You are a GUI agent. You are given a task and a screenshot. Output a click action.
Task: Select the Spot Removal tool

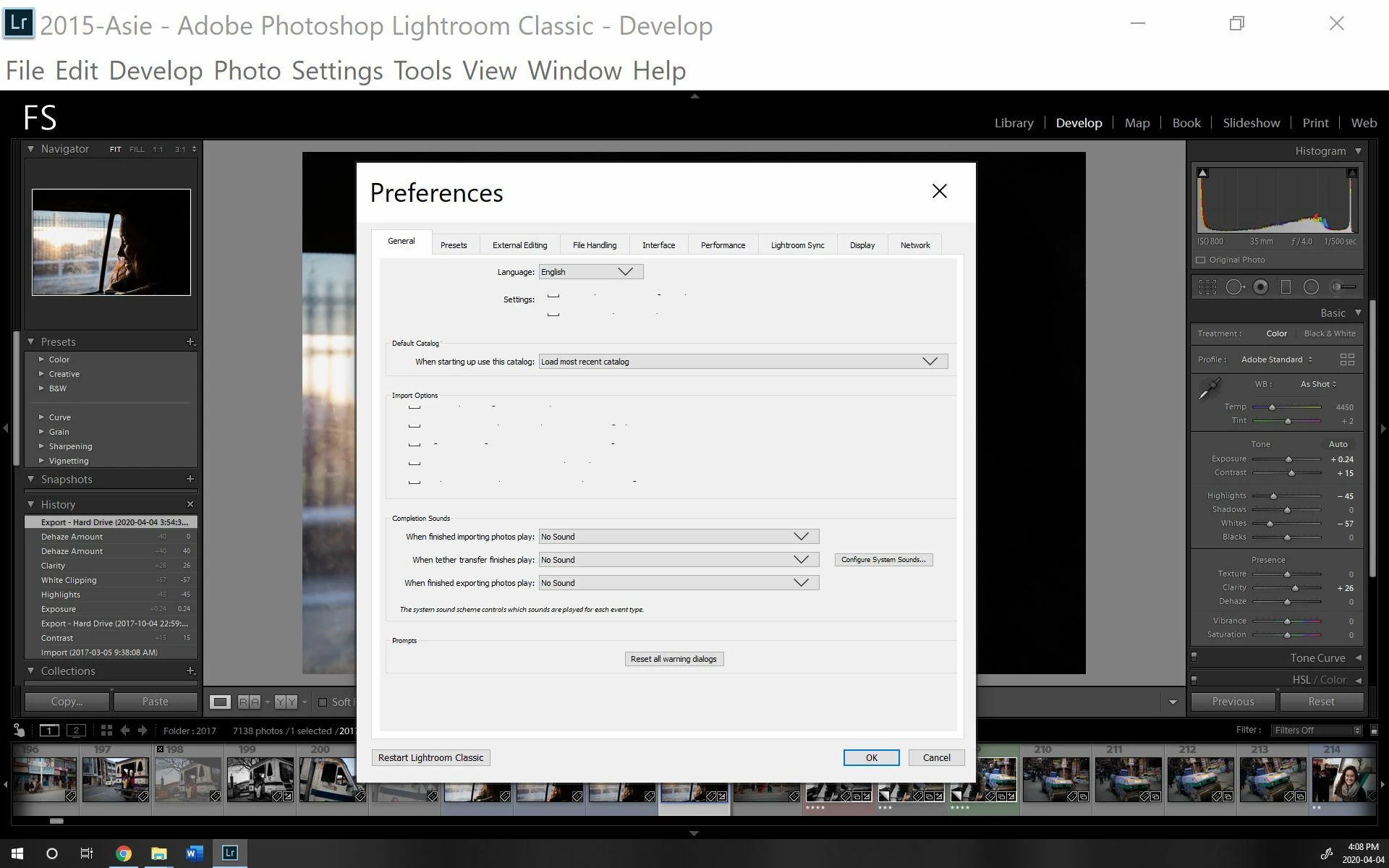[1235, 287]
